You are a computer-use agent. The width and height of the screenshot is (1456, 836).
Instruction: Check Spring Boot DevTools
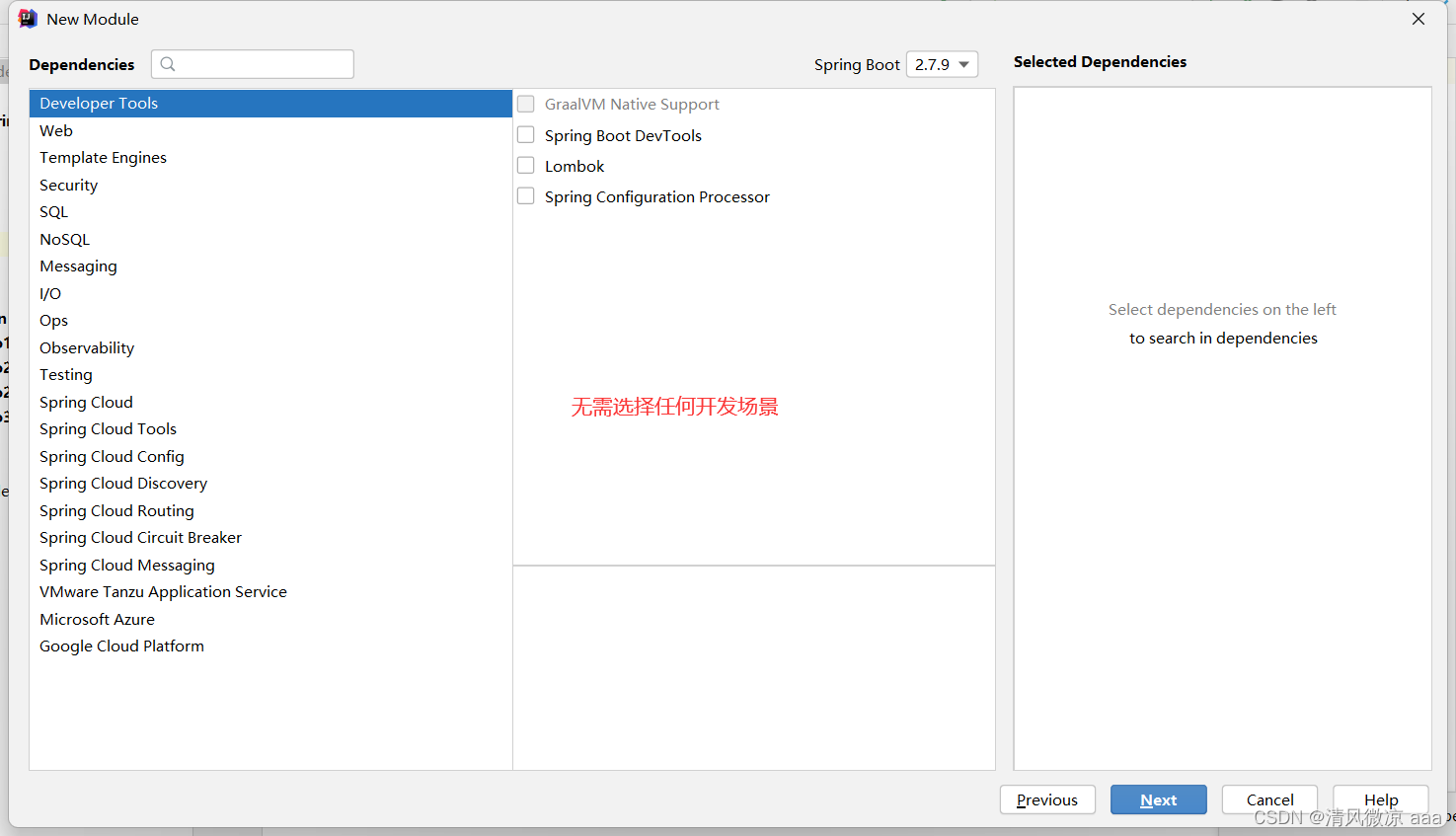coord(526,135)
